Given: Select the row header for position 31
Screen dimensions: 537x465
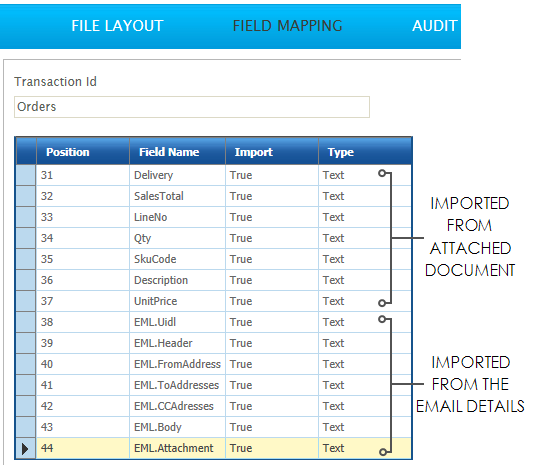Looking at the screenshot, I should pyautogui.click(x=26, y=175).
